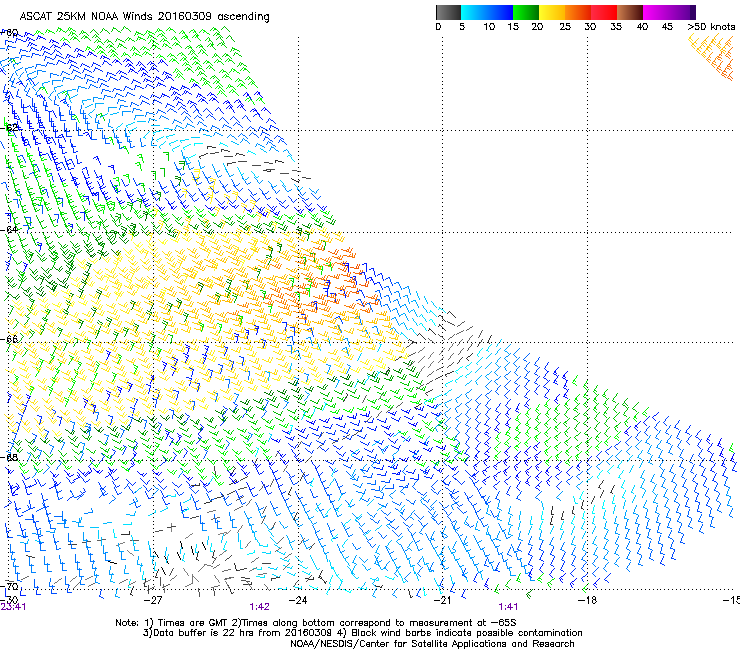Screen dimensions: 740x650
Task: Click the '-62' latitude axis label
Action: pyautogui.click(x=9, y=128)
